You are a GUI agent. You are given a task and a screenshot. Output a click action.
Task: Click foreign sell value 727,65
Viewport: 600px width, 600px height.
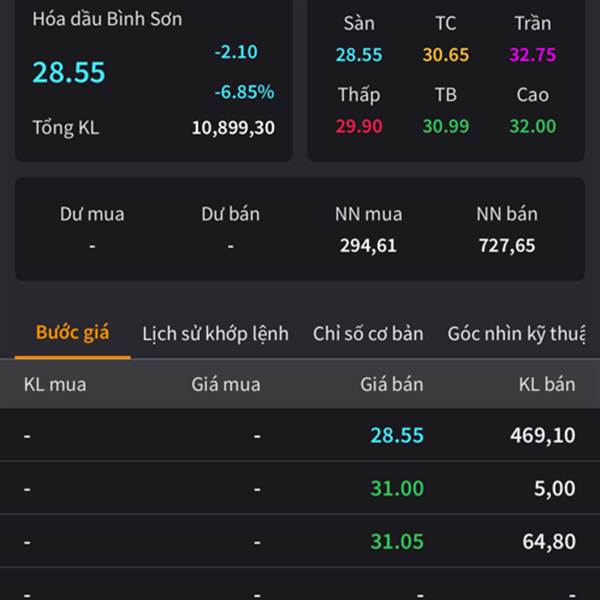[507, 246]
